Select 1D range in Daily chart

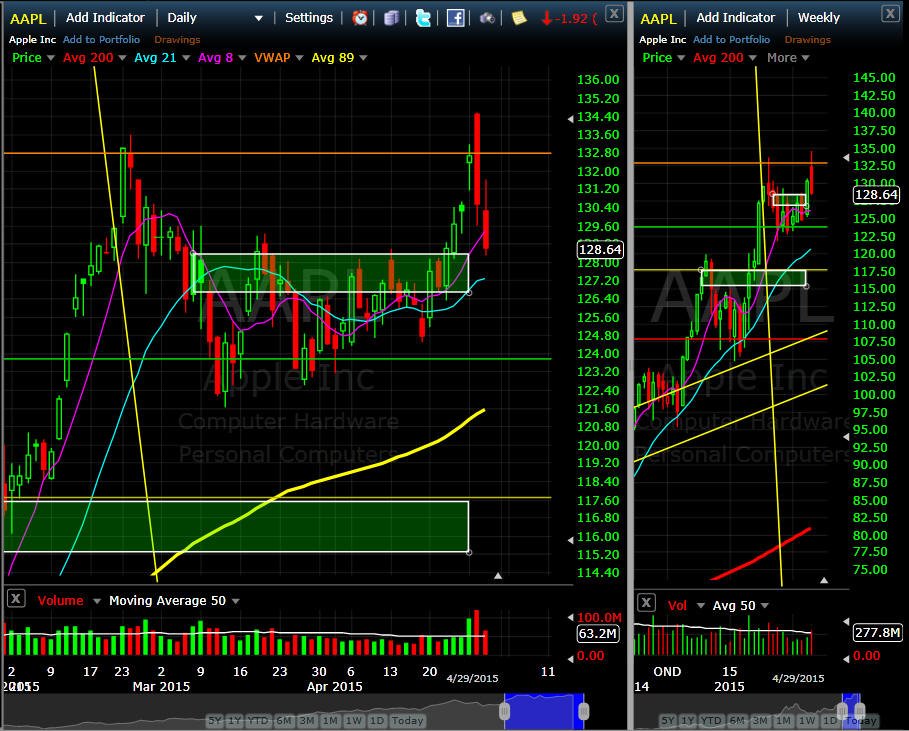click(x=377, y=721)
